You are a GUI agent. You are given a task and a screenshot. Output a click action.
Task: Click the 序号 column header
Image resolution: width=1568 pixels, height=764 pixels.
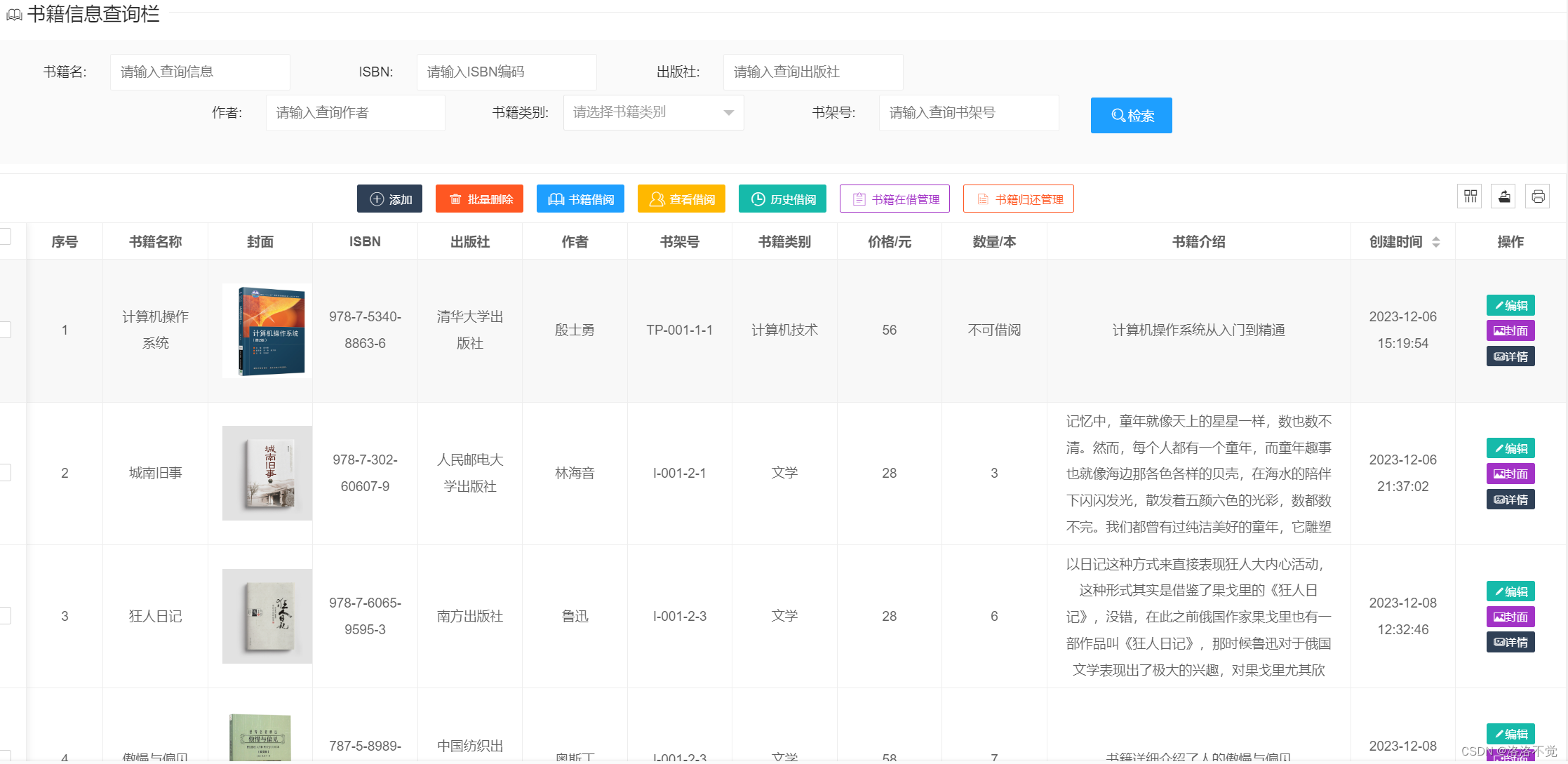click(x=65, y=241)
